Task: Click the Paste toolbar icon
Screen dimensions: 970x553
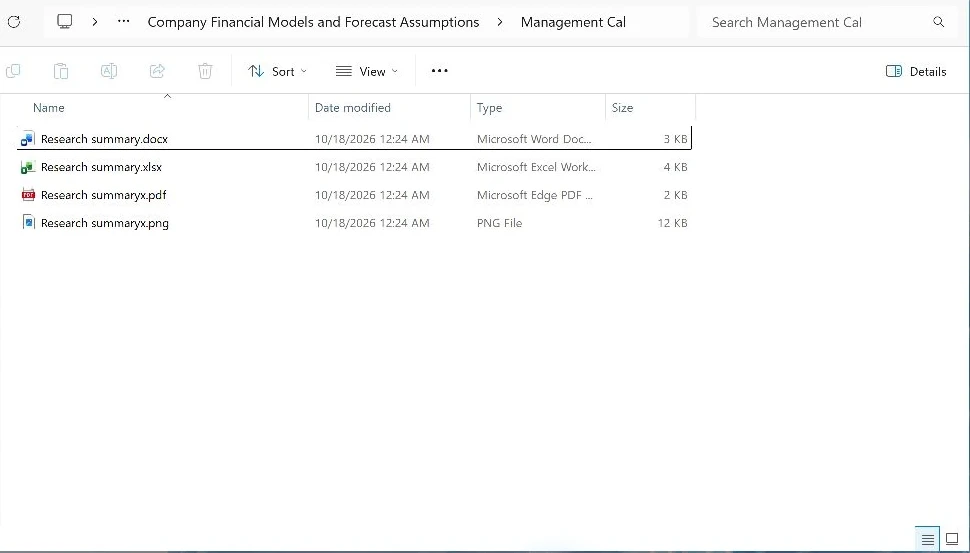Action: (x=61, y=71)
